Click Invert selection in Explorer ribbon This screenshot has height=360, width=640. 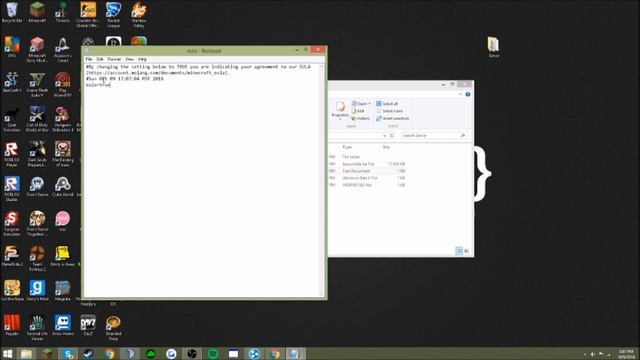(392, 118)
